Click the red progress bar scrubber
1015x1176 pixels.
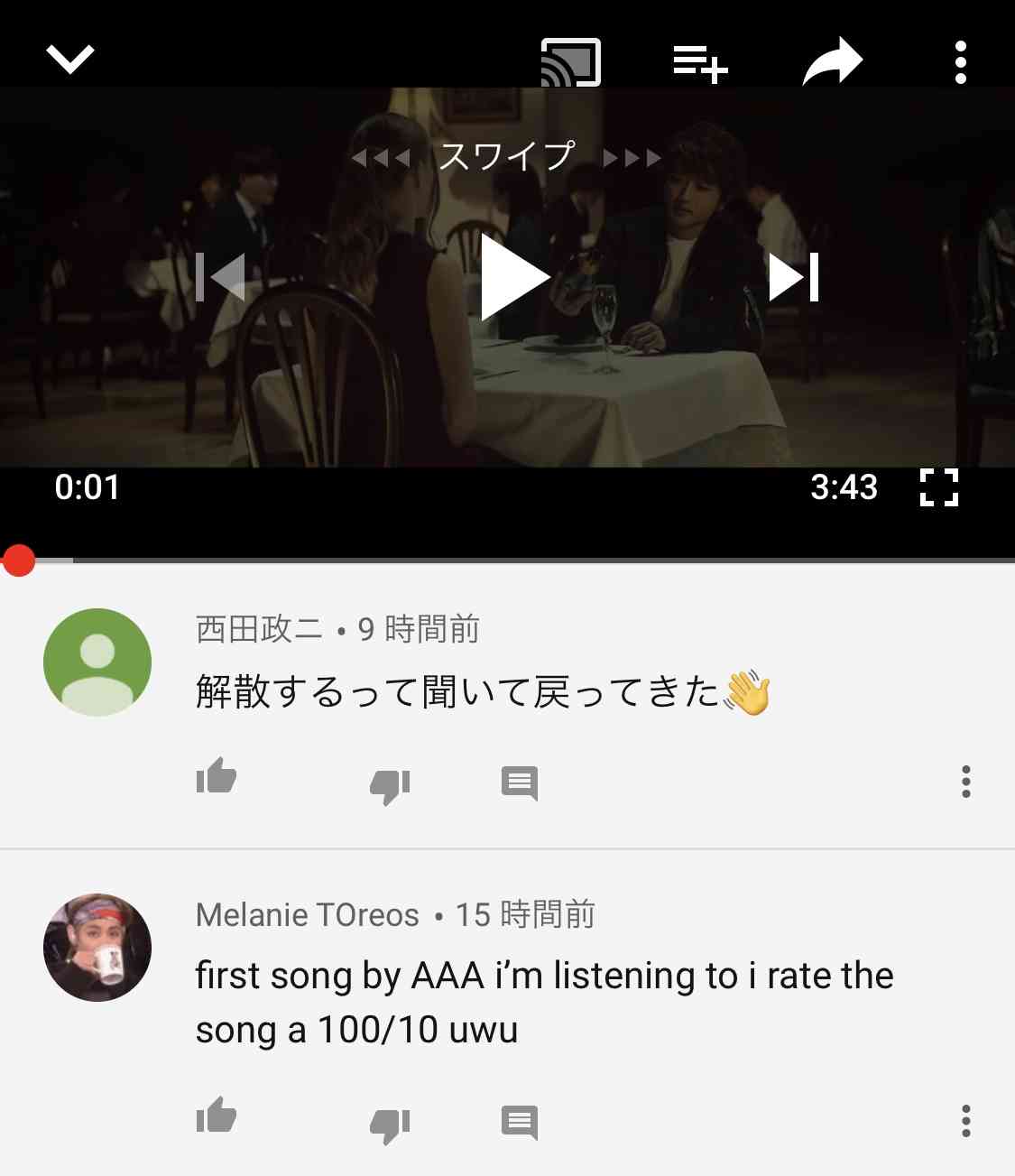[x=18, y=560]
